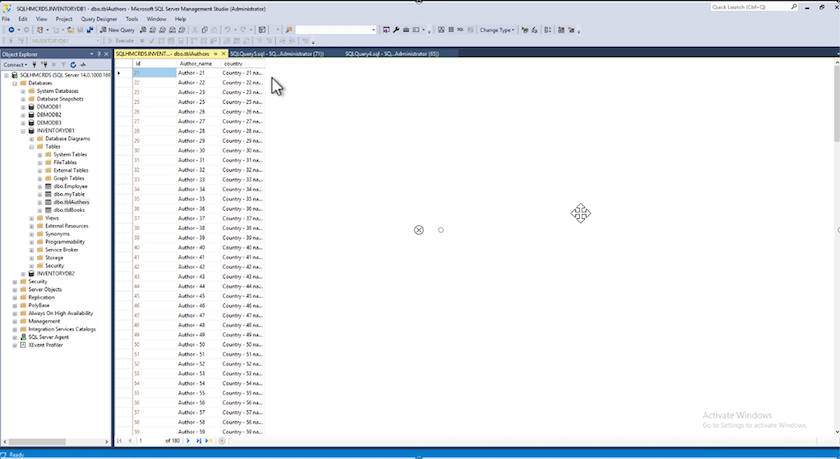Select the dbo.myTable table
This screenshot has width=840, height=459.
coord(69,194)
